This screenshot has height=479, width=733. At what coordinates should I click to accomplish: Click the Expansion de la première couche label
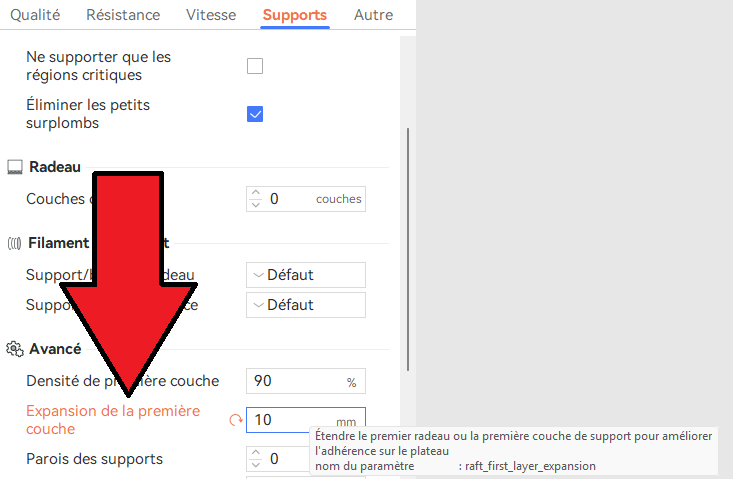pyautogui.click(x=113, y=420)
